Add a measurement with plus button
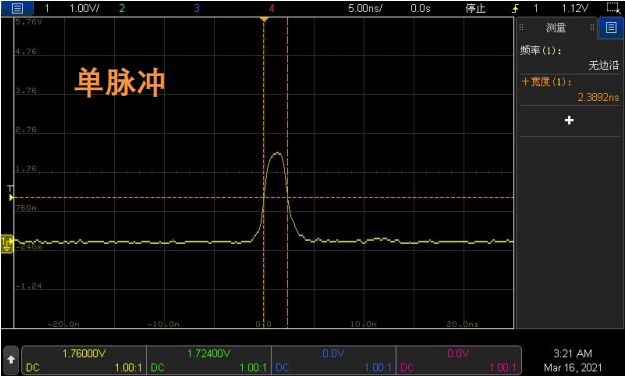This screenshot has height=376, width=625. pyautogui.click(x=569, y=120)
